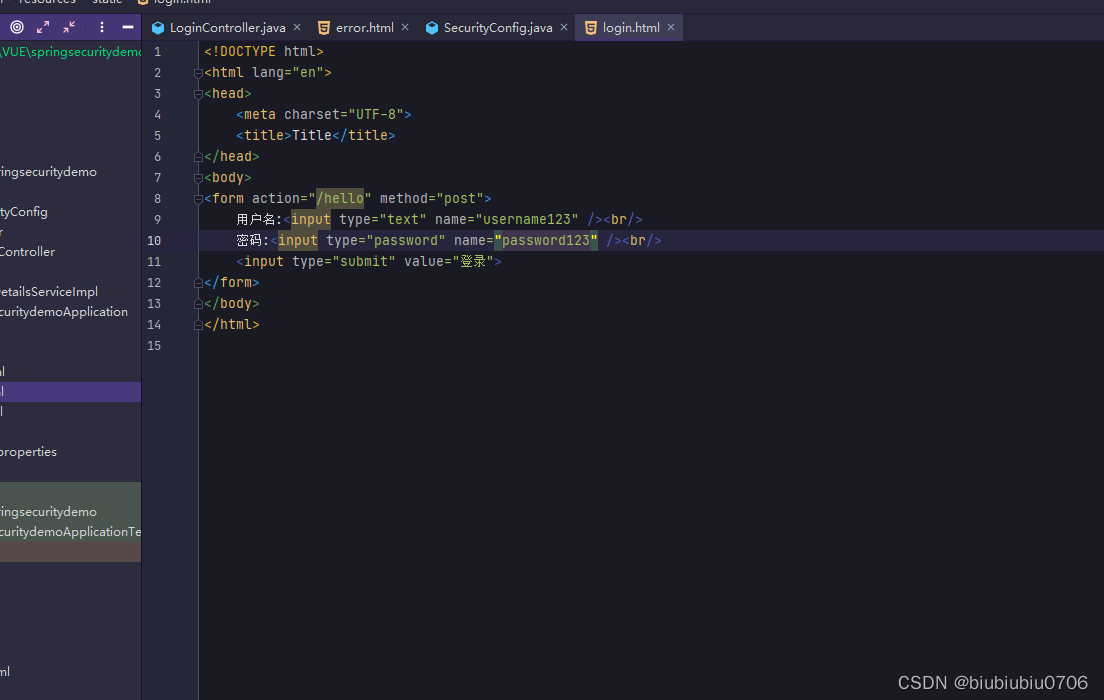Click the SecurityConfig.java file type icon
1104x700 pixels.
[432, 27]
